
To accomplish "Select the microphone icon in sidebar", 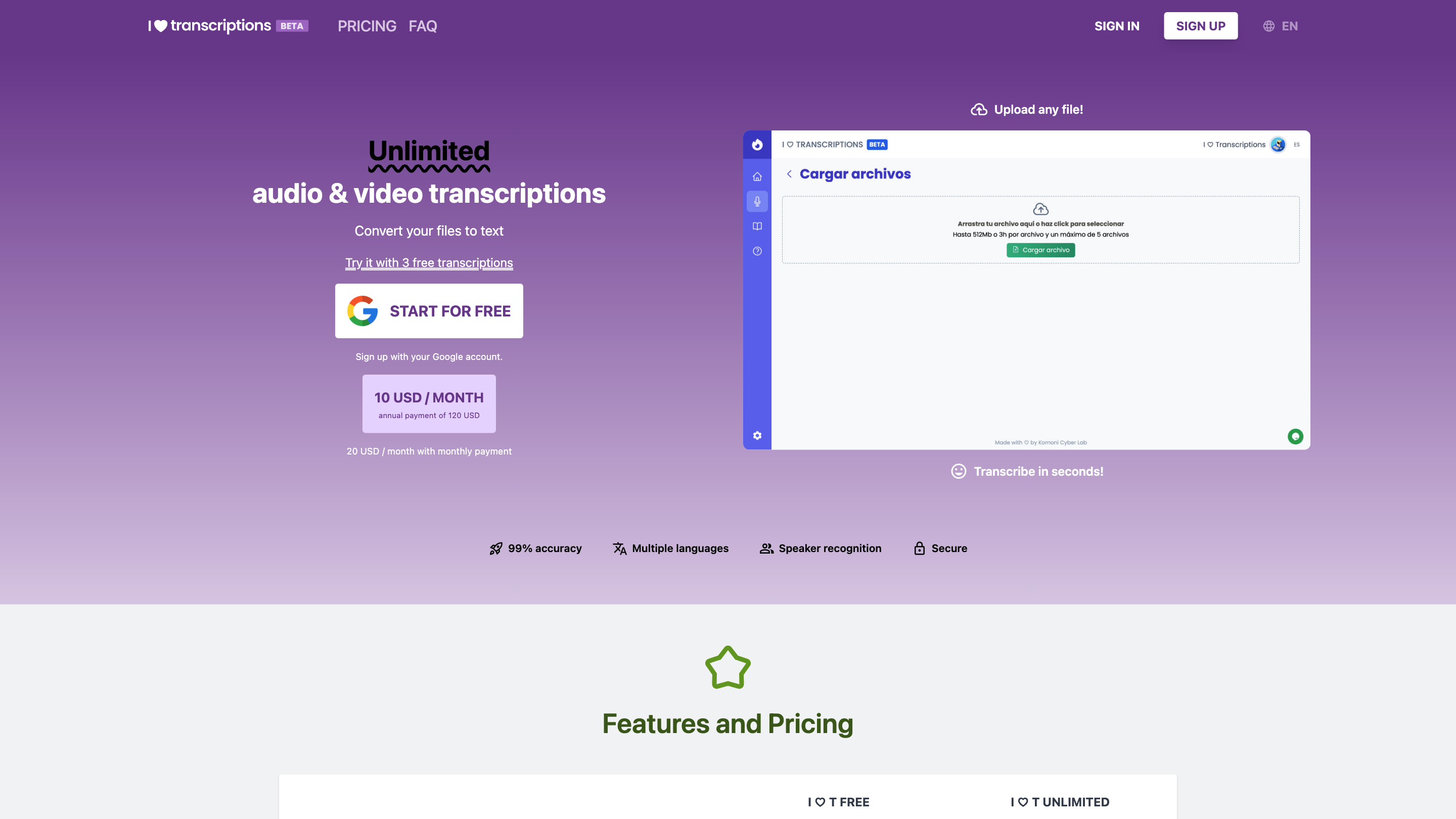I will click(757, 201).
